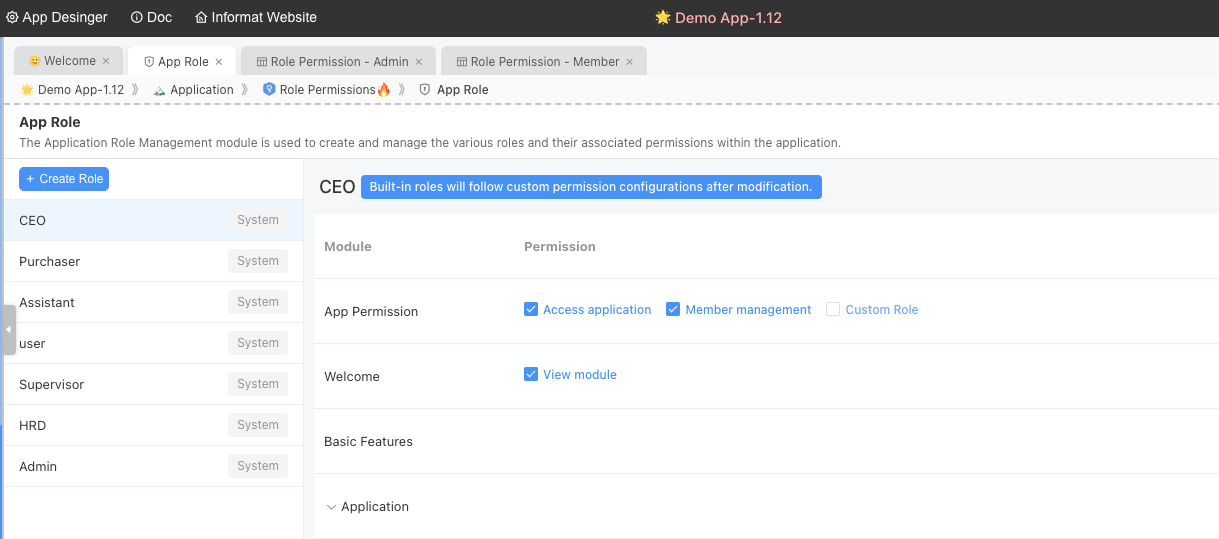Viewport: 1219px width, 539px height.
Task: Enable the Custom Role checkbox
Action: point(833,310)
